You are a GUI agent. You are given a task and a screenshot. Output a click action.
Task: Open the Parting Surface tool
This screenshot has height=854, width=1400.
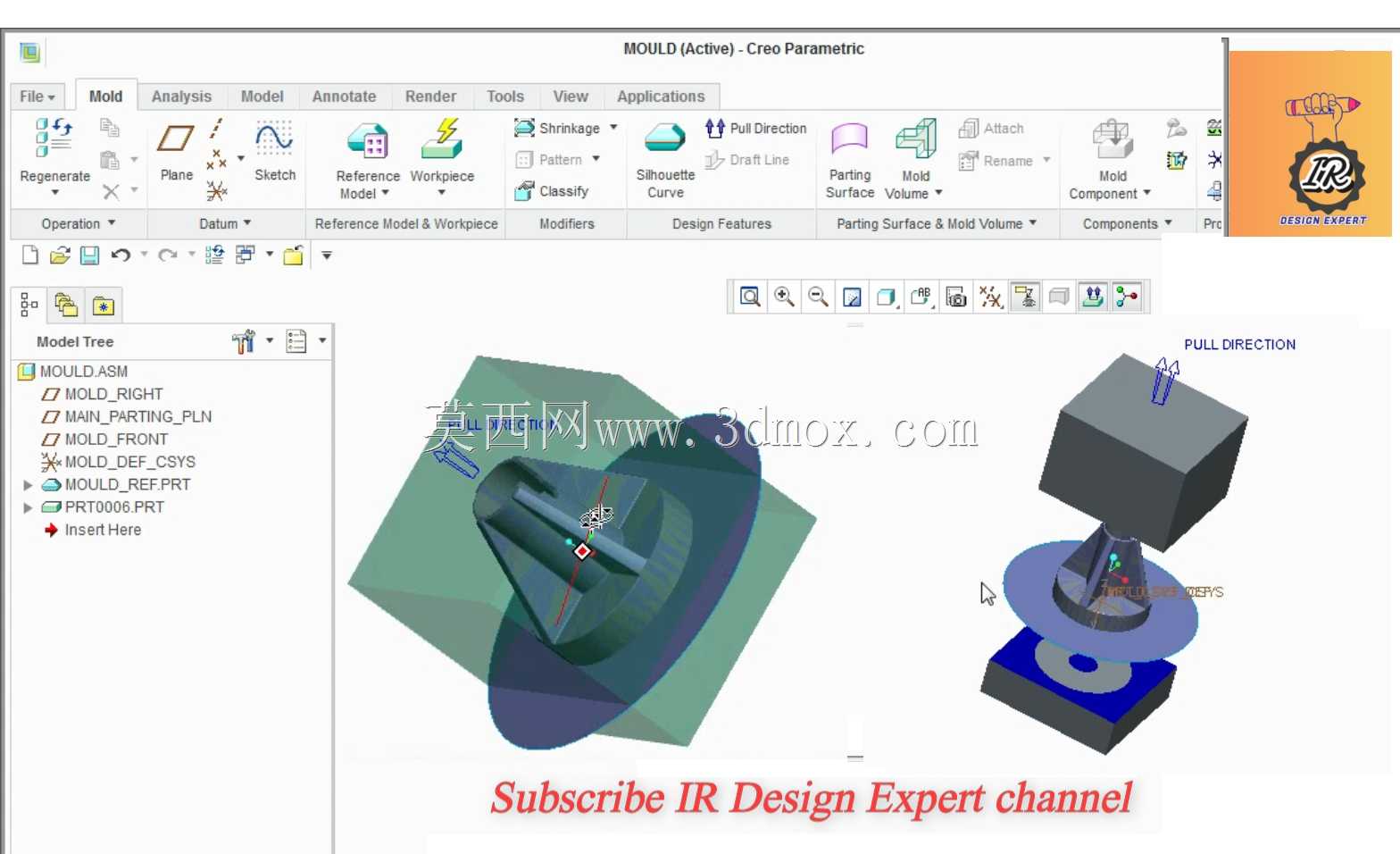coord(850,161)
